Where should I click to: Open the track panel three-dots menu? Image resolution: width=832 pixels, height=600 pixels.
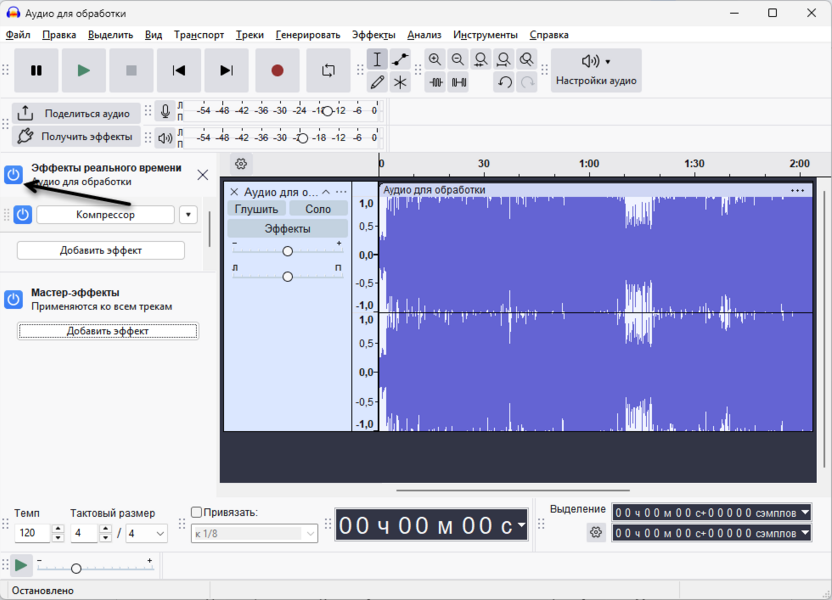[341, 192]
